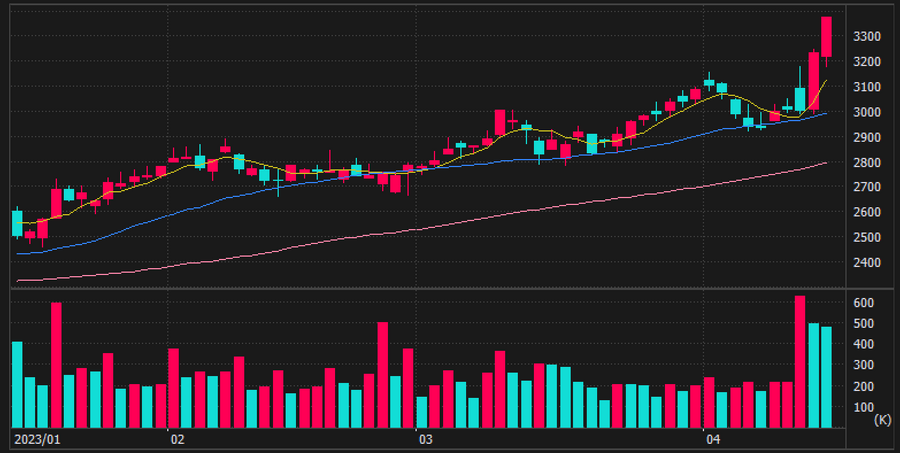
Task: Select the 3000 price axis label
Action: point(867,112)
